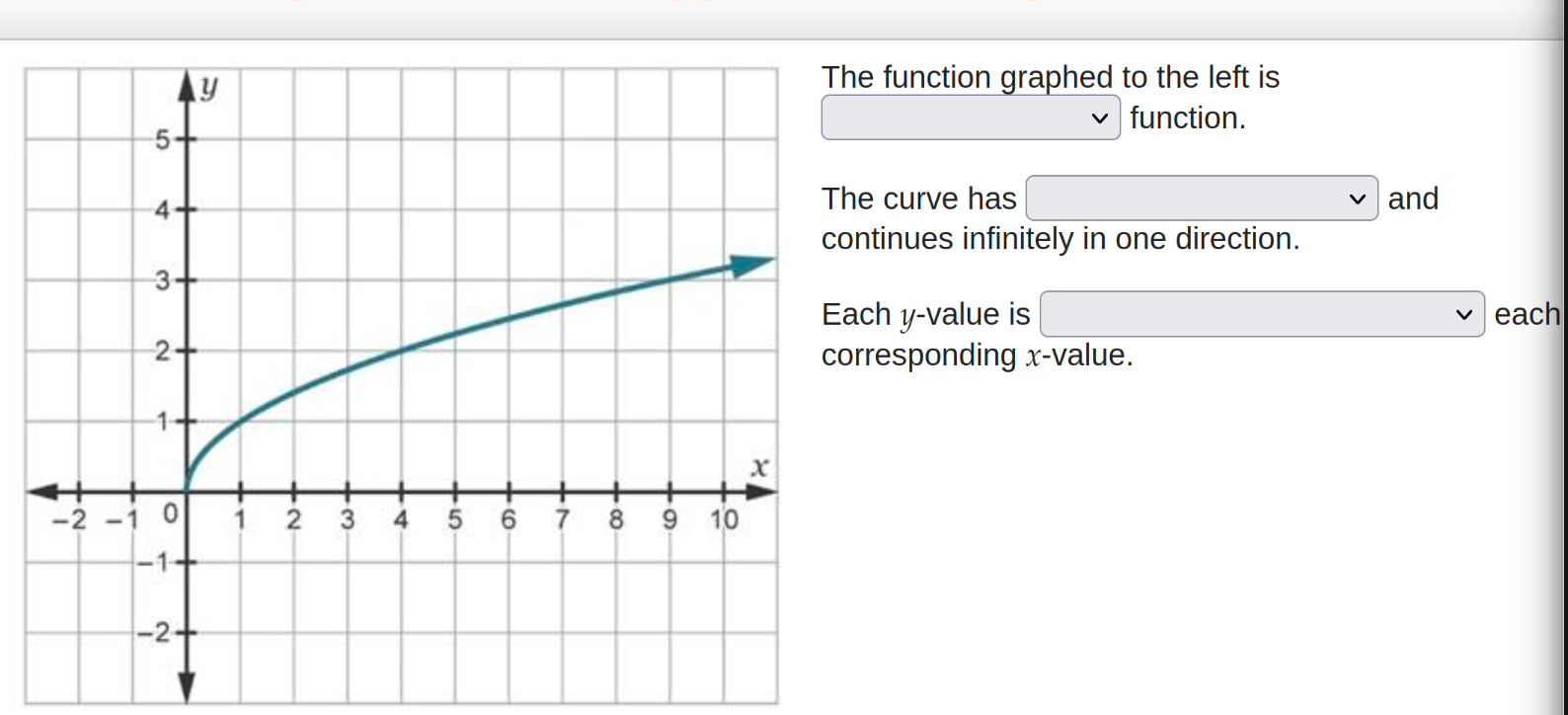The width and height of the screenshot is (1568, 715).
Task: Open the curve description dropdown after 'The curve has'
Action: (x=1200, y=199)
